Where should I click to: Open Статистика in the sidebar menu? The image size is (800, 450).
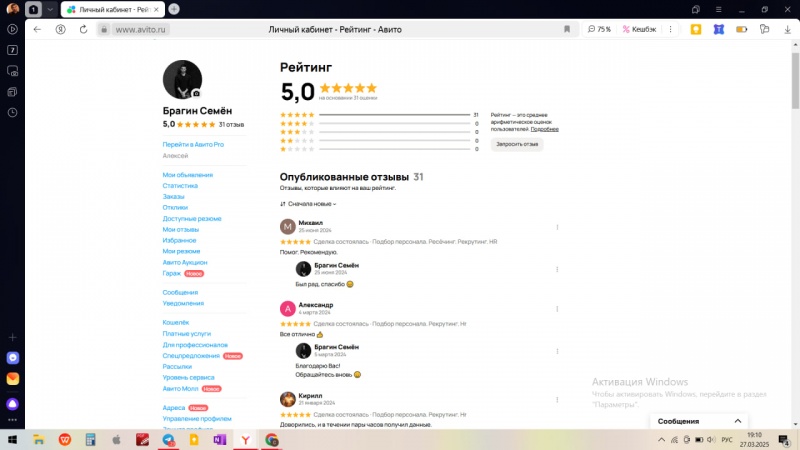pos(180,186)
